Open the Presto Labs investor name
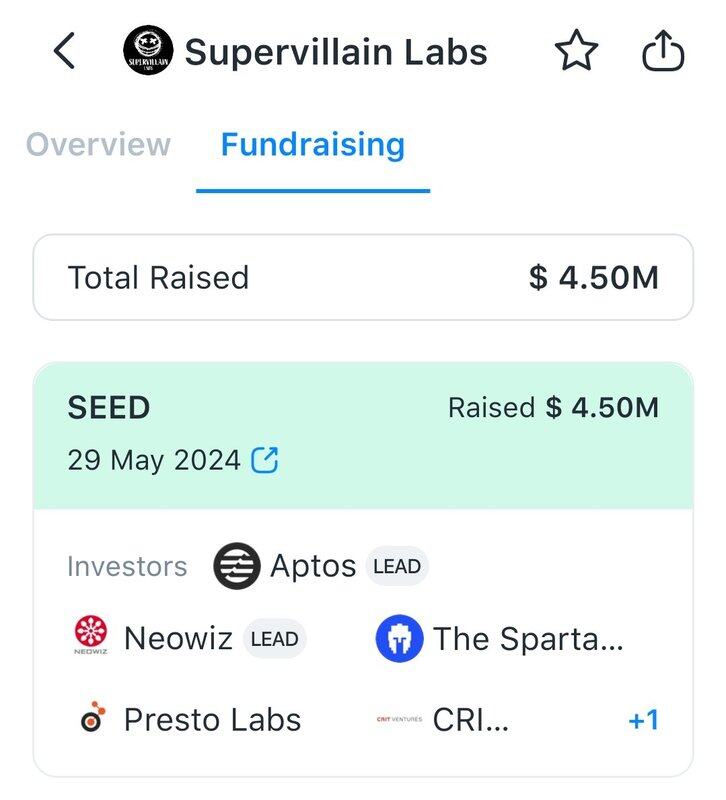Viewport: 726px width, 800px height. (x=212, y=720)
